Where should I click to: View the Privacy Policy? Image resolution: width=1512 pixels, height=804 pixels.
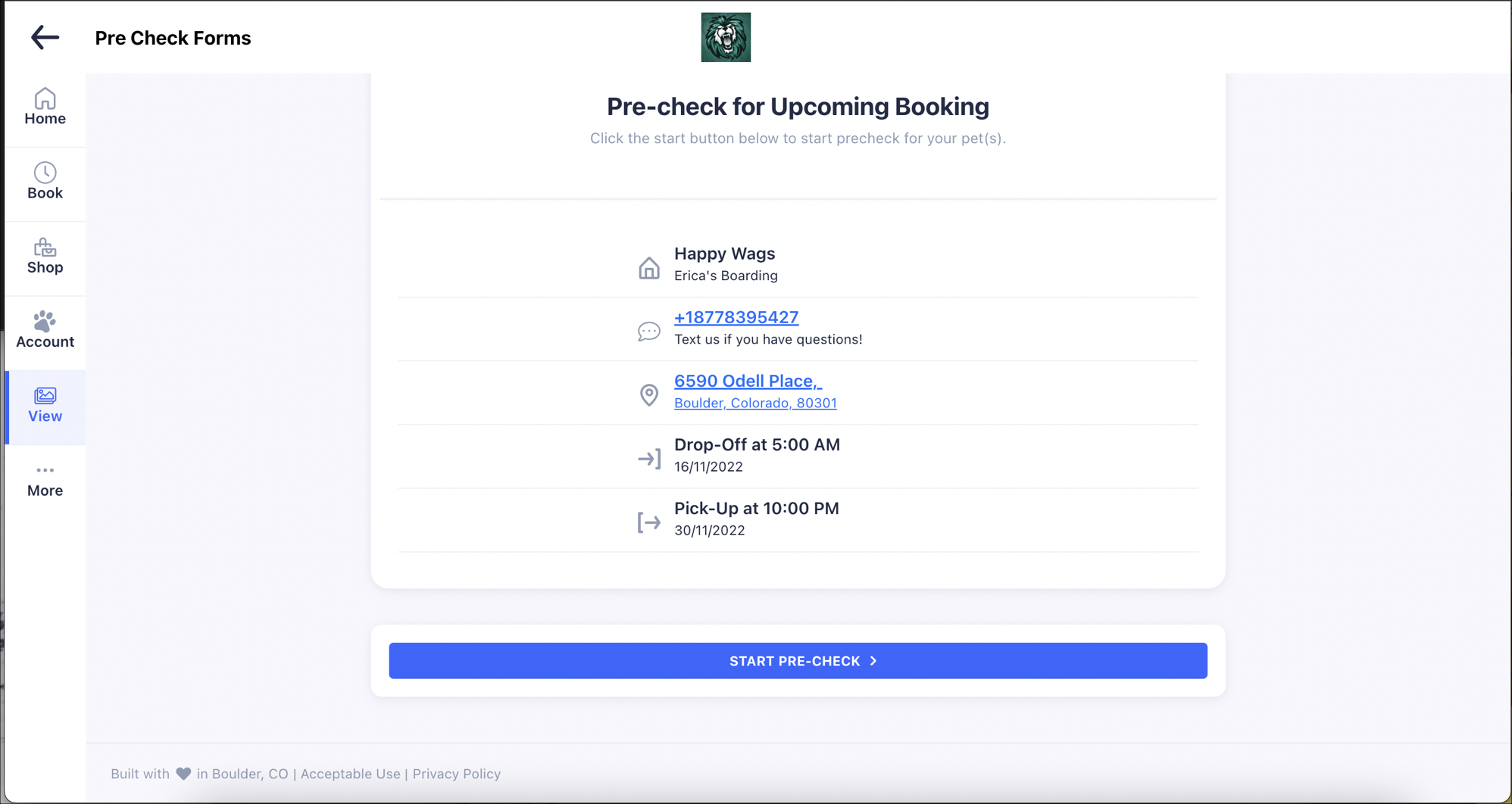point(457,773)
